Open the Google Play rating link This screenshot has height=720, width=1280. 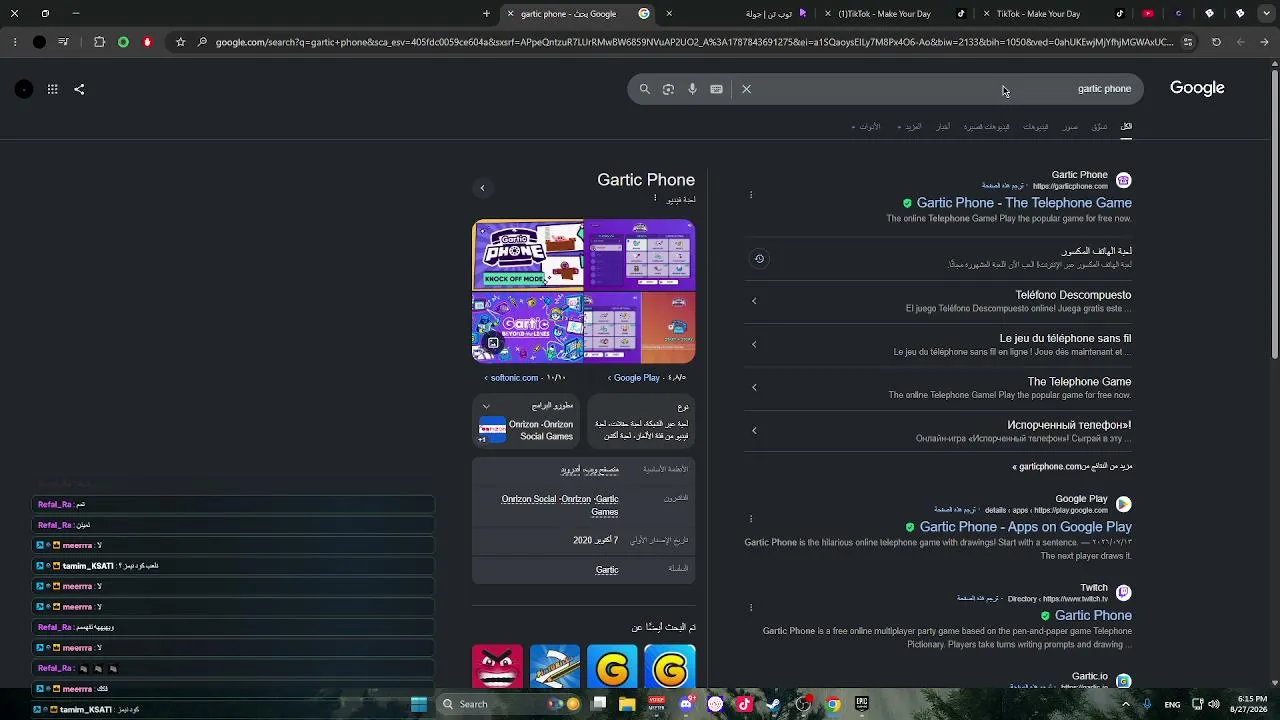tap(647, 378)
